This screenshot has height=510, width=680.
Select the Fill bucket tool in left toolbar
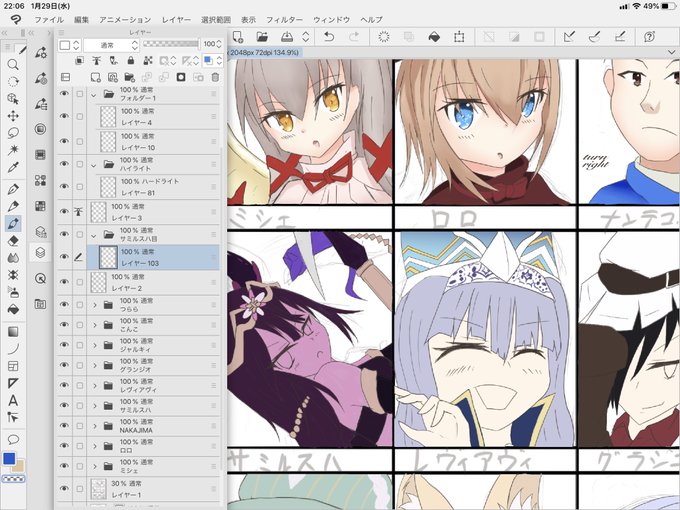(x=13, y=309)
